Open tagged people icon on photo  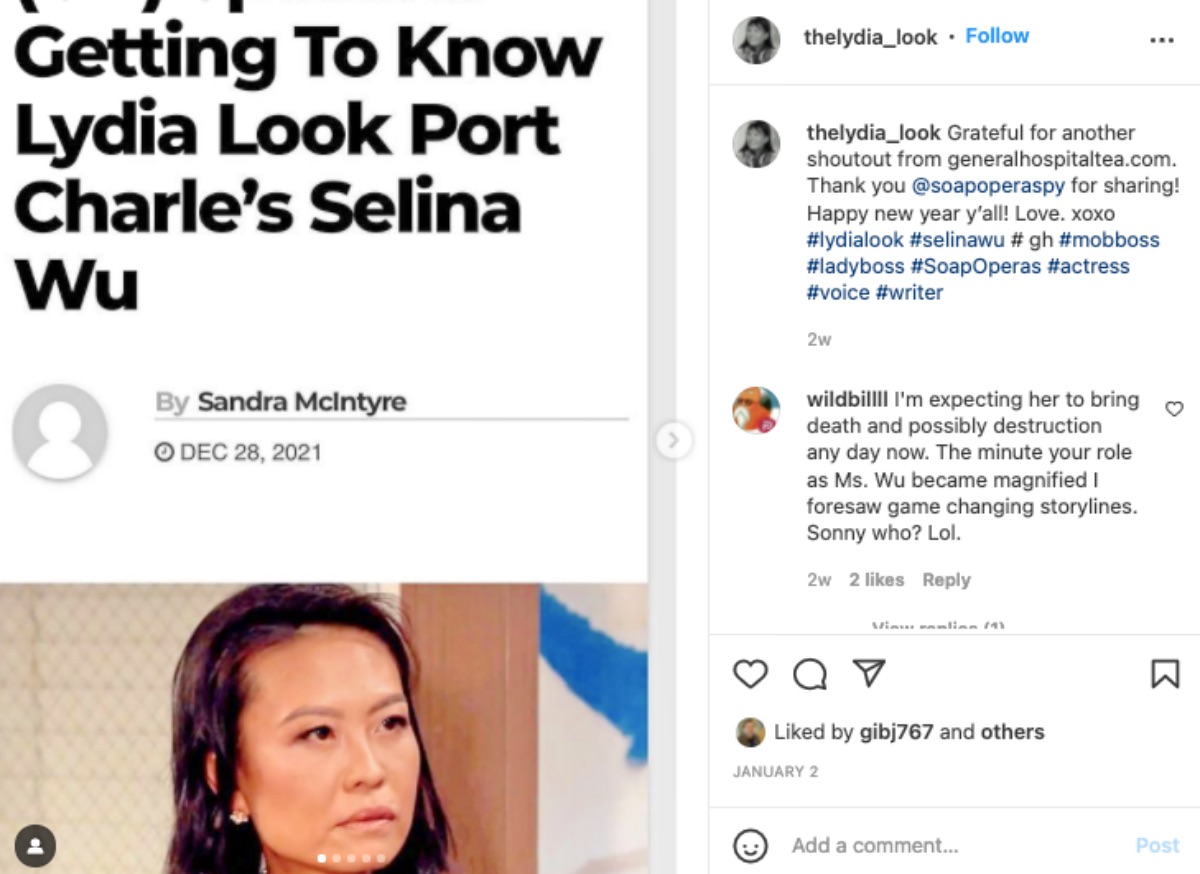coord(36,846)
